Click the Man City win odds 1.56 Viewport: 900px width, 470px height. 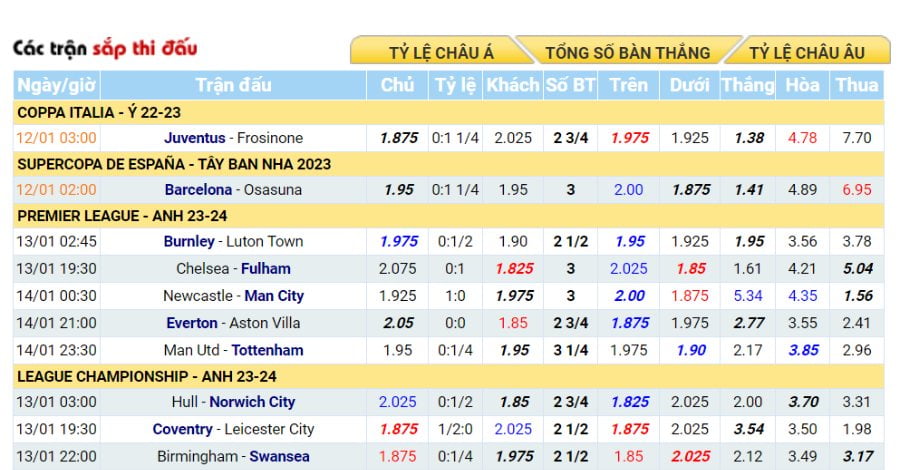pos(858,296)
